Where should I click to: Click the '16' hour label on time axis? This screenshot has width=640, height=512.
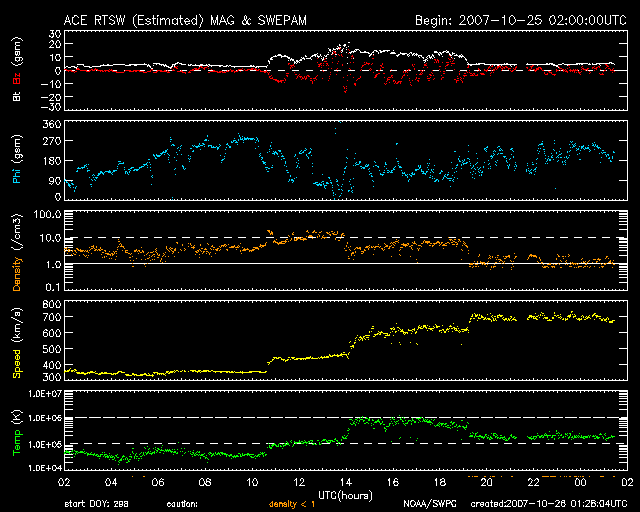(393, 482)
